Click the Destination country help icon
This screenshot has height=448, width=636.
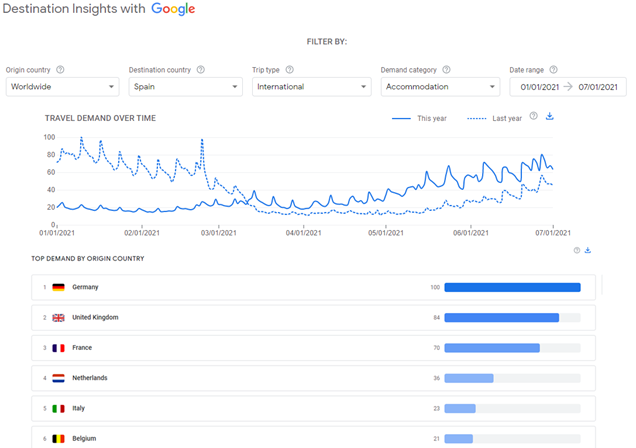pos(201,69)
